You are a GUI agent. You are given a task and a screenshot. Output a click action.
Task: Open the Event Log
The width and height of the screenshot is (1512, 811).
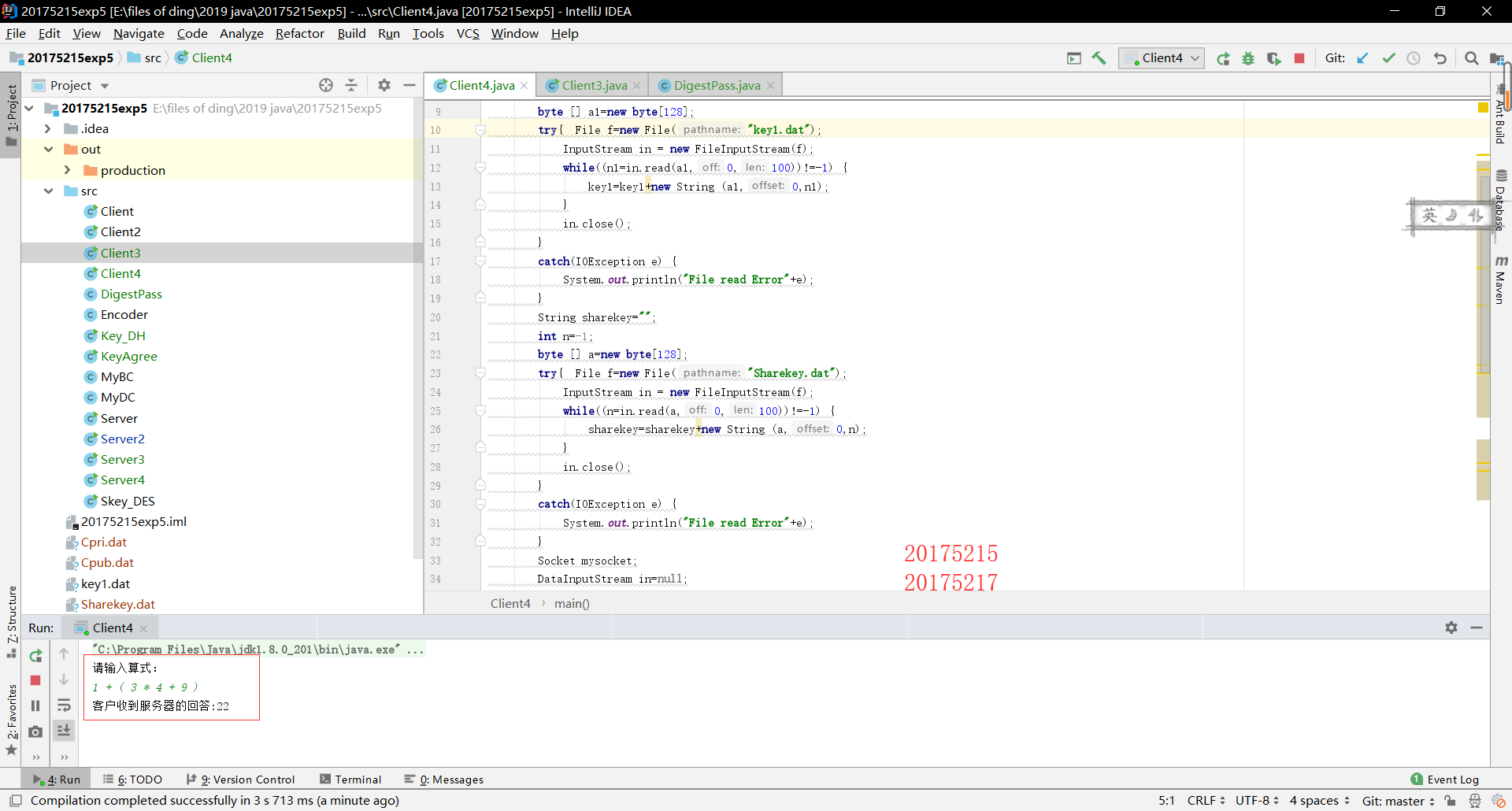tap(1445, 780)
